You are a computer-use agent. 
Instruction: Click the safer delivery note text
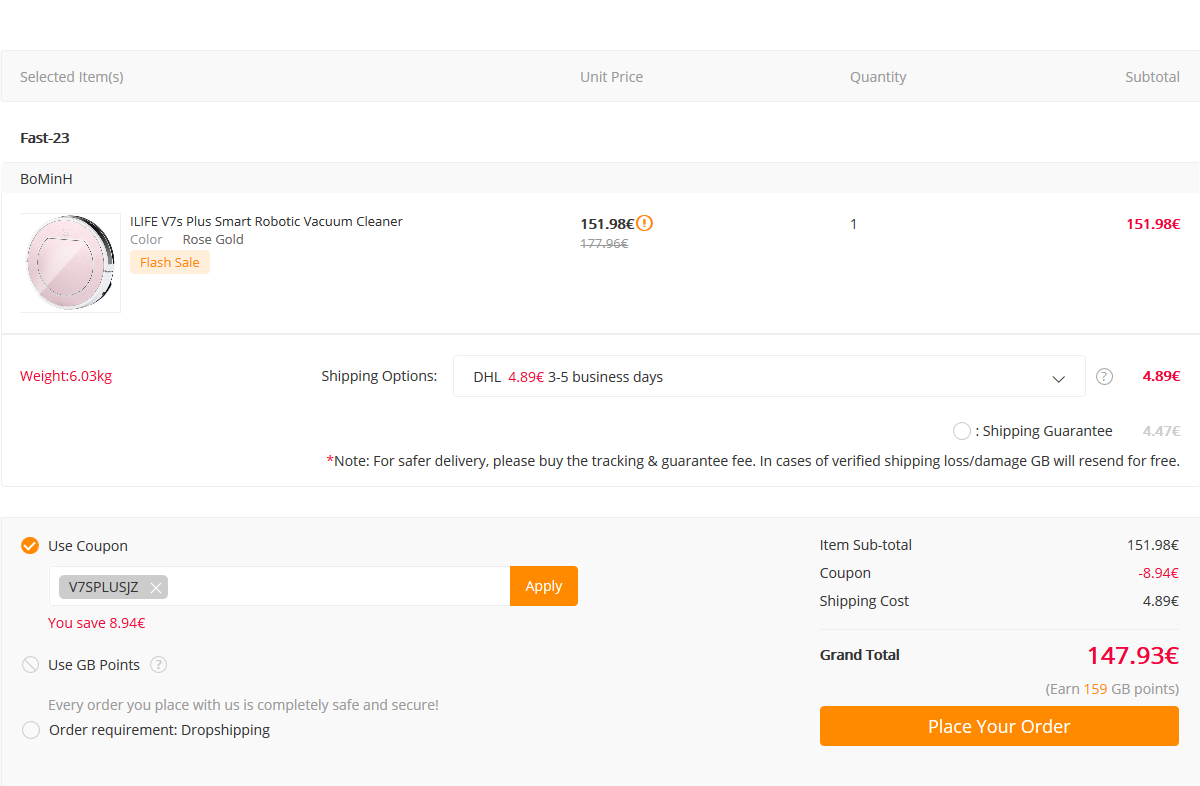click(753, 461)
